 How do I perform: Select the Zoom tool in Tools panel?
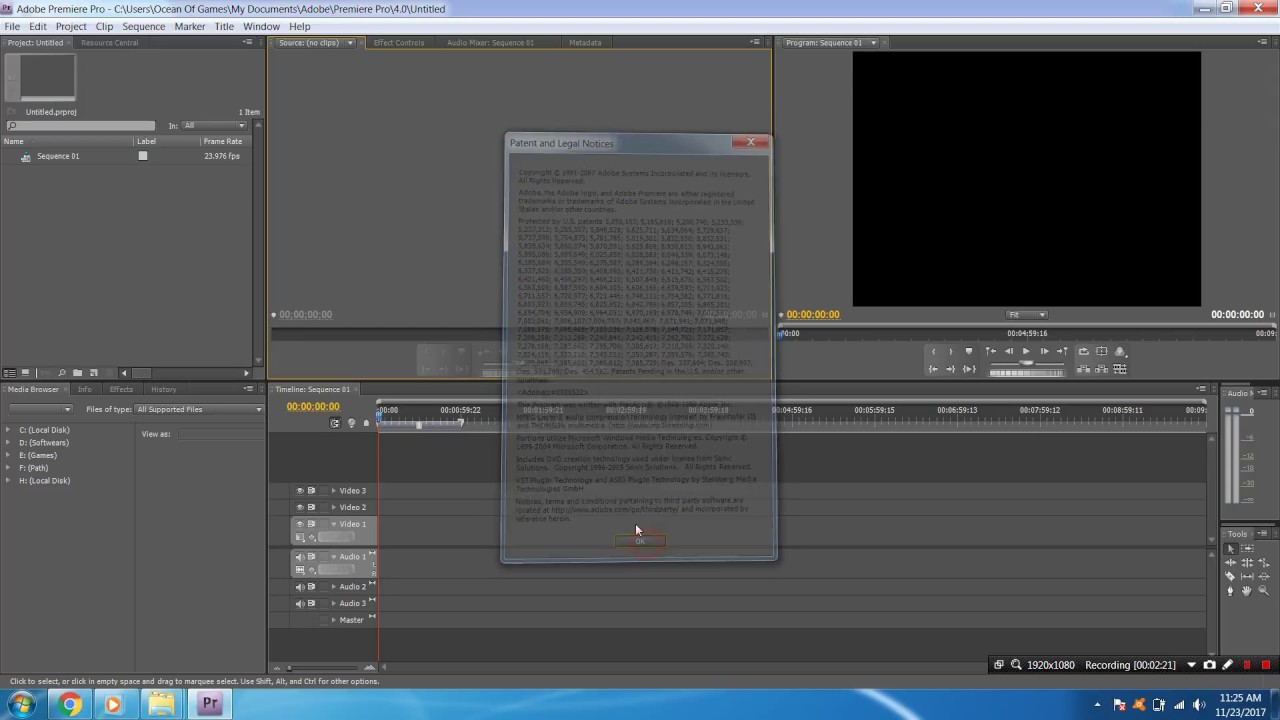(x=1264, y=590)
